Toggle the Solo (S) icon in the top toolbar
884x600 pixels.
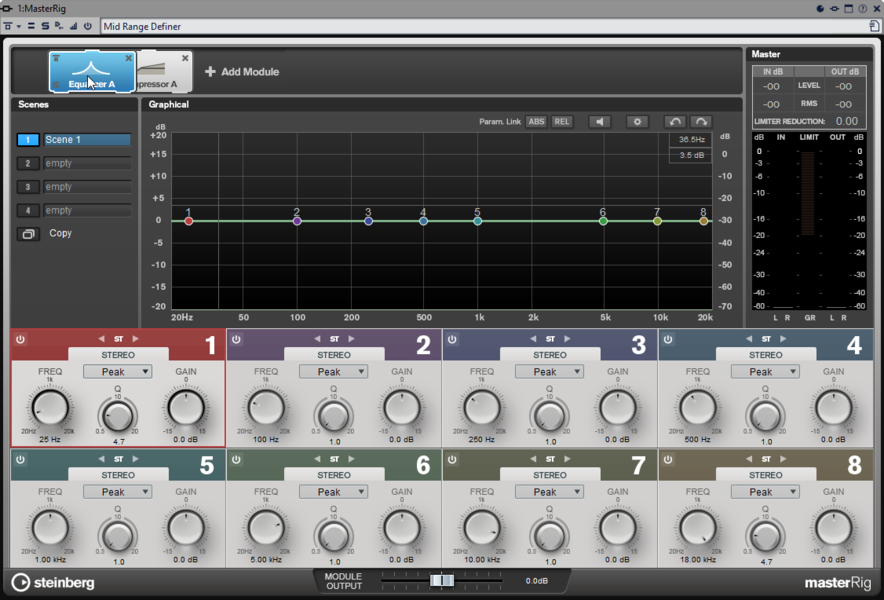(x=45, y=27)
